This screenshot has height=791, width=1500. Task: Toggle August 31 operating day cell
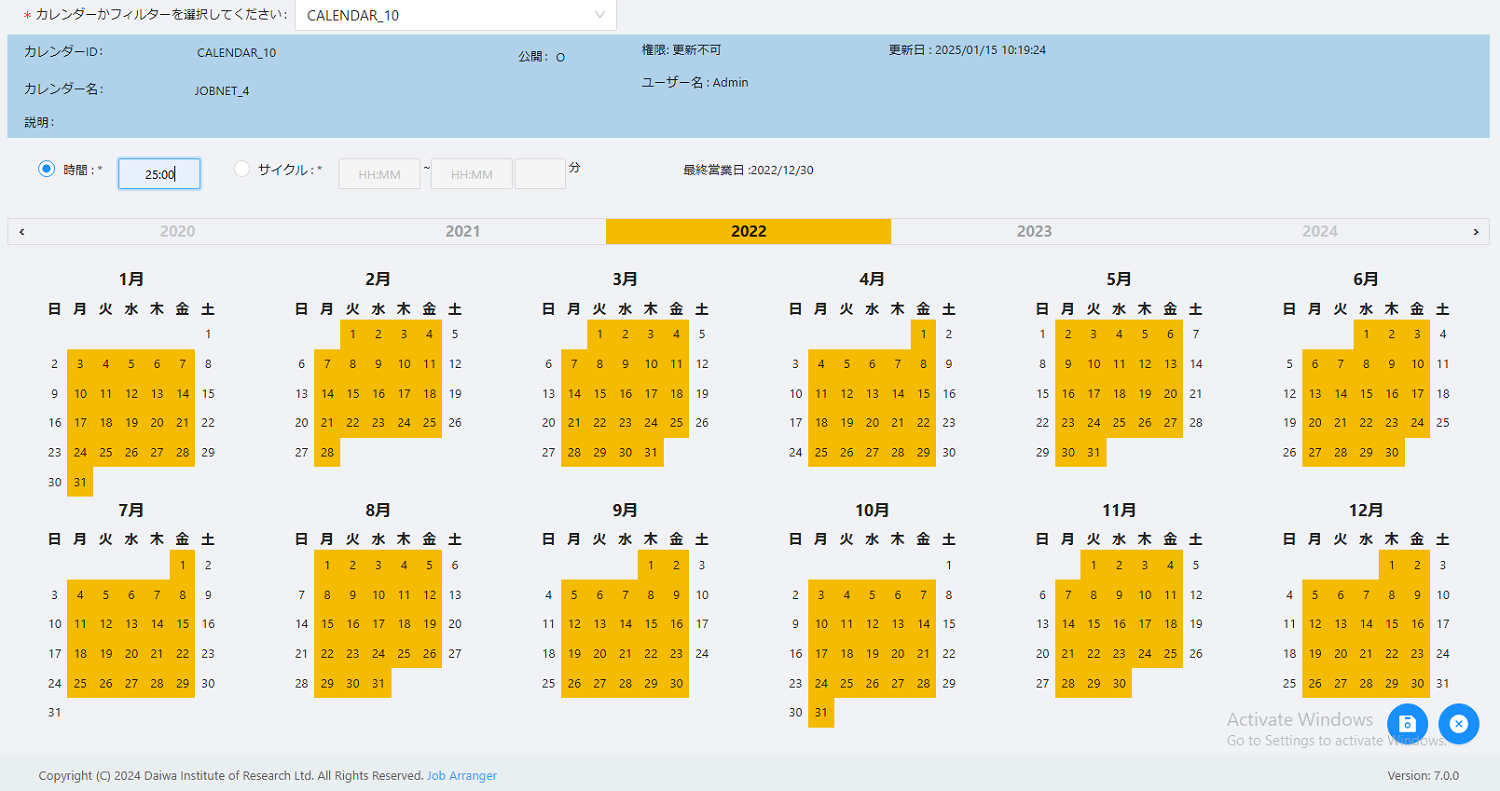click(x=378, y=684)
